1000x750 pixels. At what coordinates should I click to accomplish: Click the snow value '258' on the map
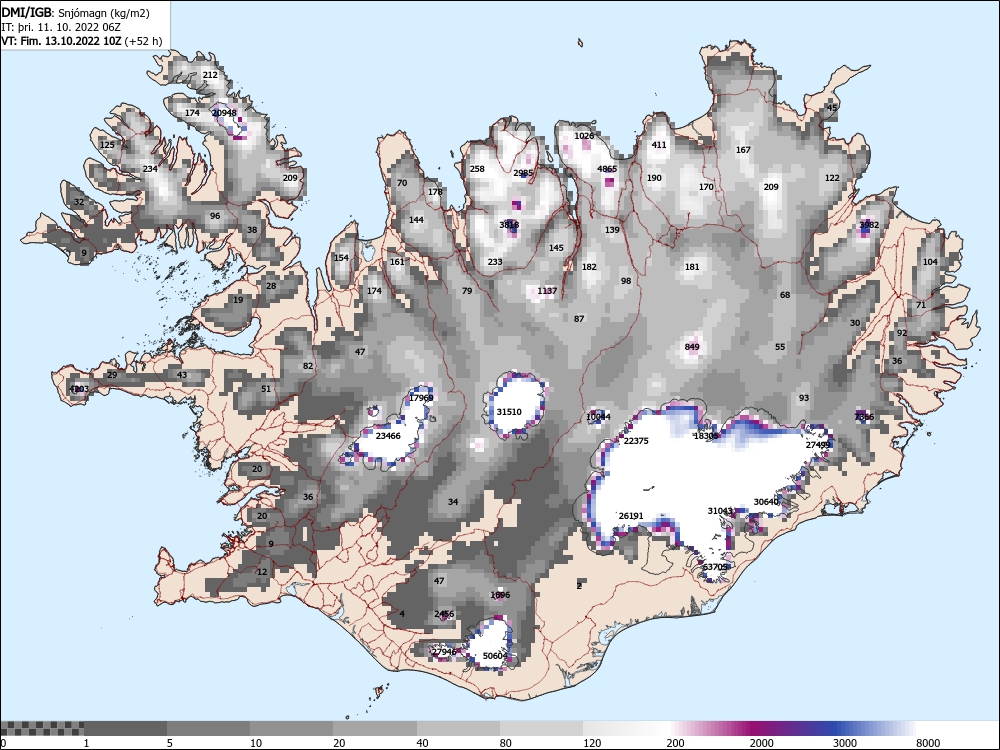[x=477, y=169]
